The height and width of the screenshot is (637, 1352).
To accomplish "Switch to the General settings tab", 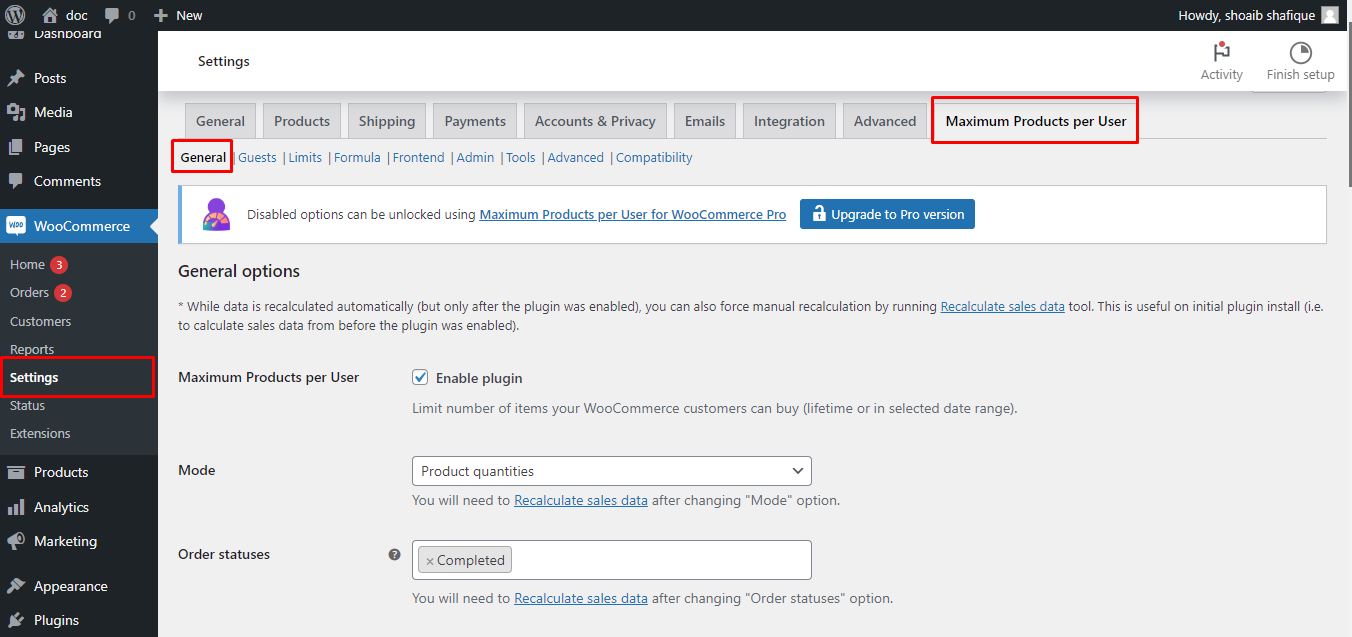I will [220, 121].
